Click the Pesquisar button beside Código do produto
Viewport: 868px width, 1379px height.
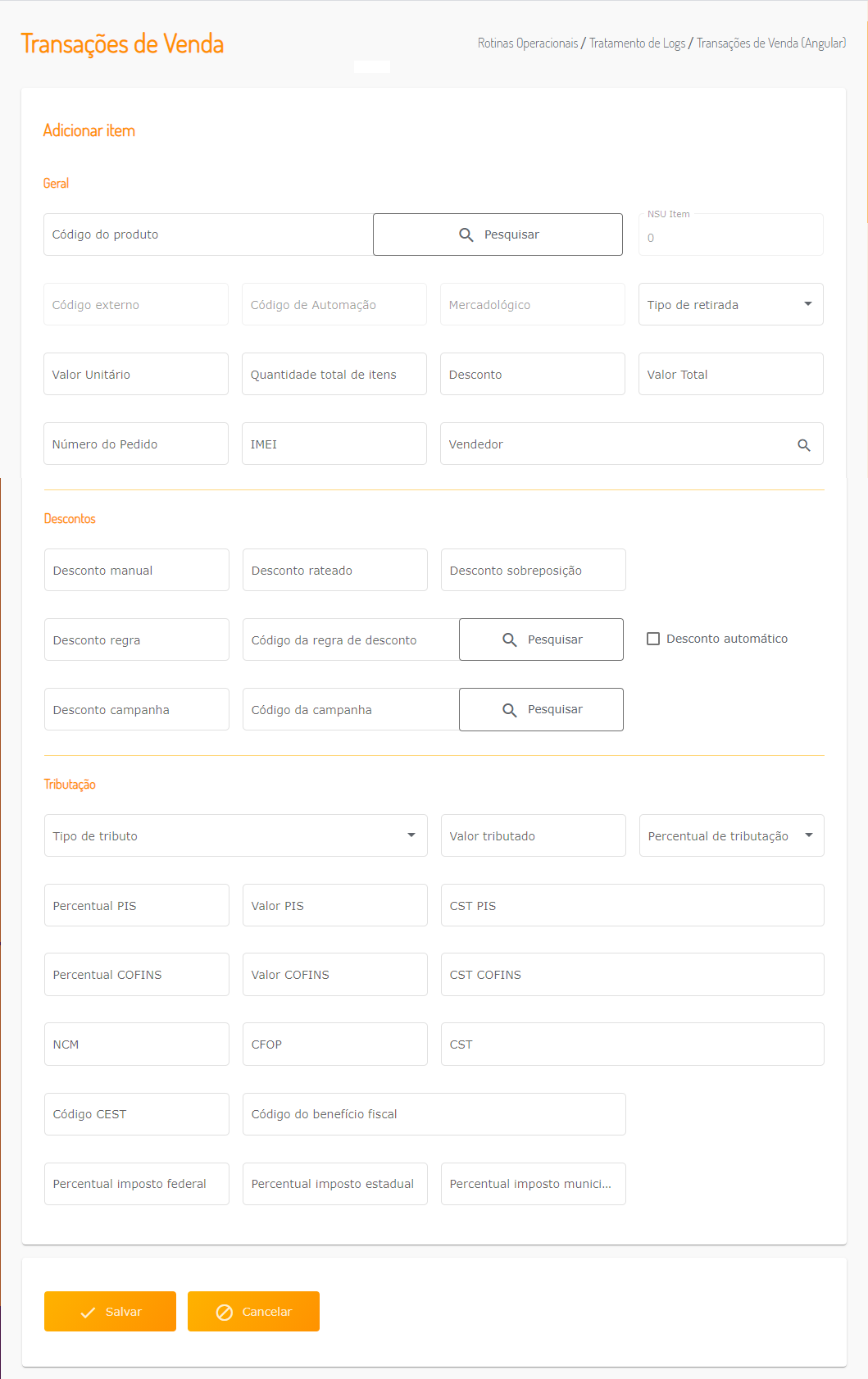click(498, 234)
